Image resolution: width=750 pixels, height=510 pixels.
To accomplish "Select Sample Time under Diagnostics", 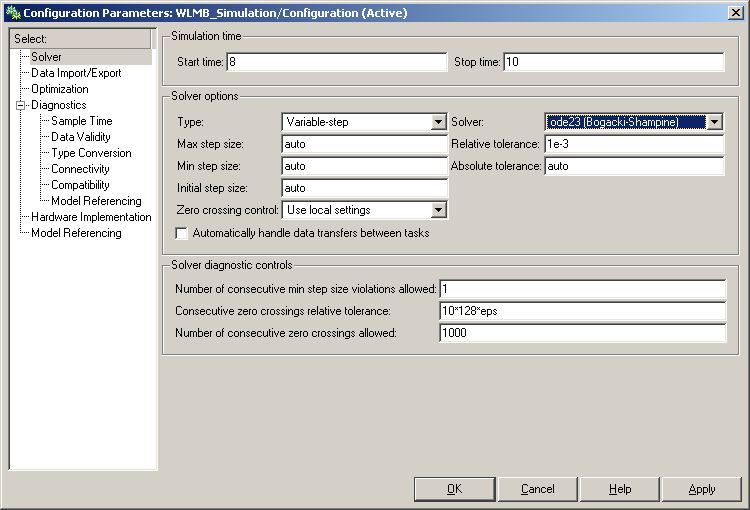I will (x=82, y=121).
